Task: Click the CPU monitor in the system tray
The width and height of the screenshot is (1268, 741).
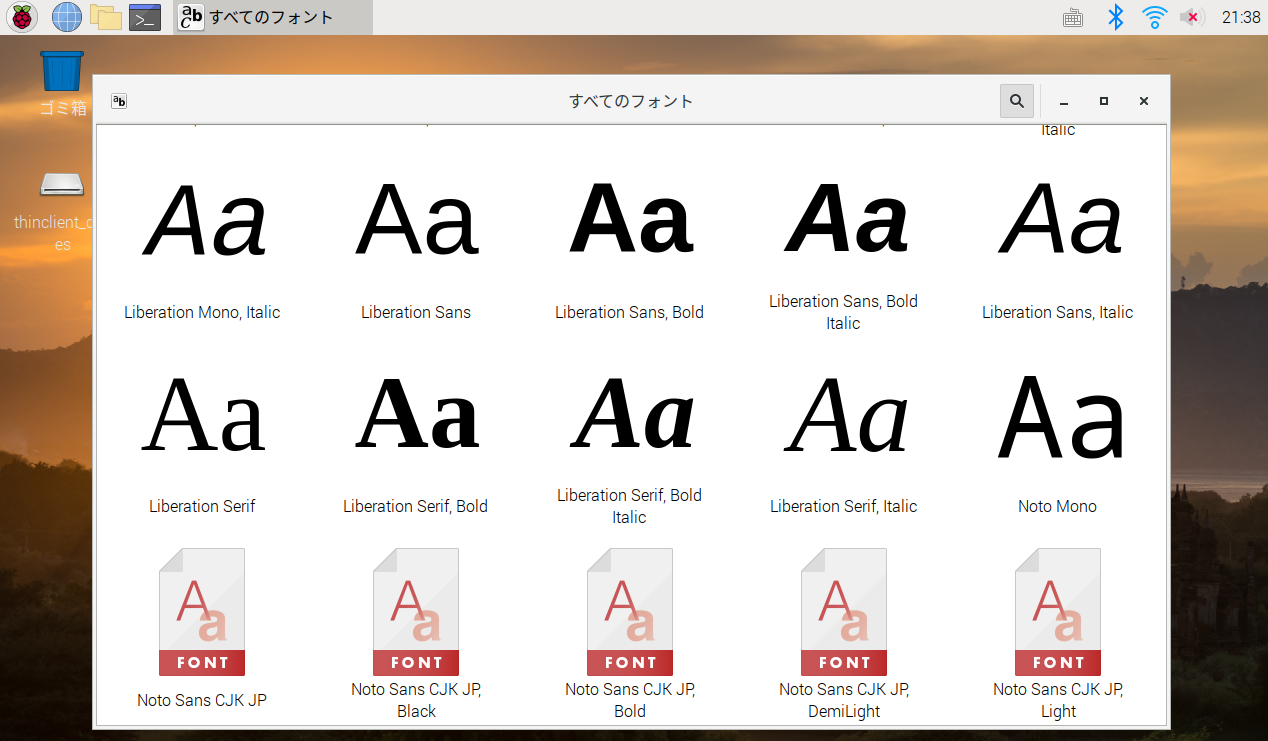Action: coord(1073,17)
